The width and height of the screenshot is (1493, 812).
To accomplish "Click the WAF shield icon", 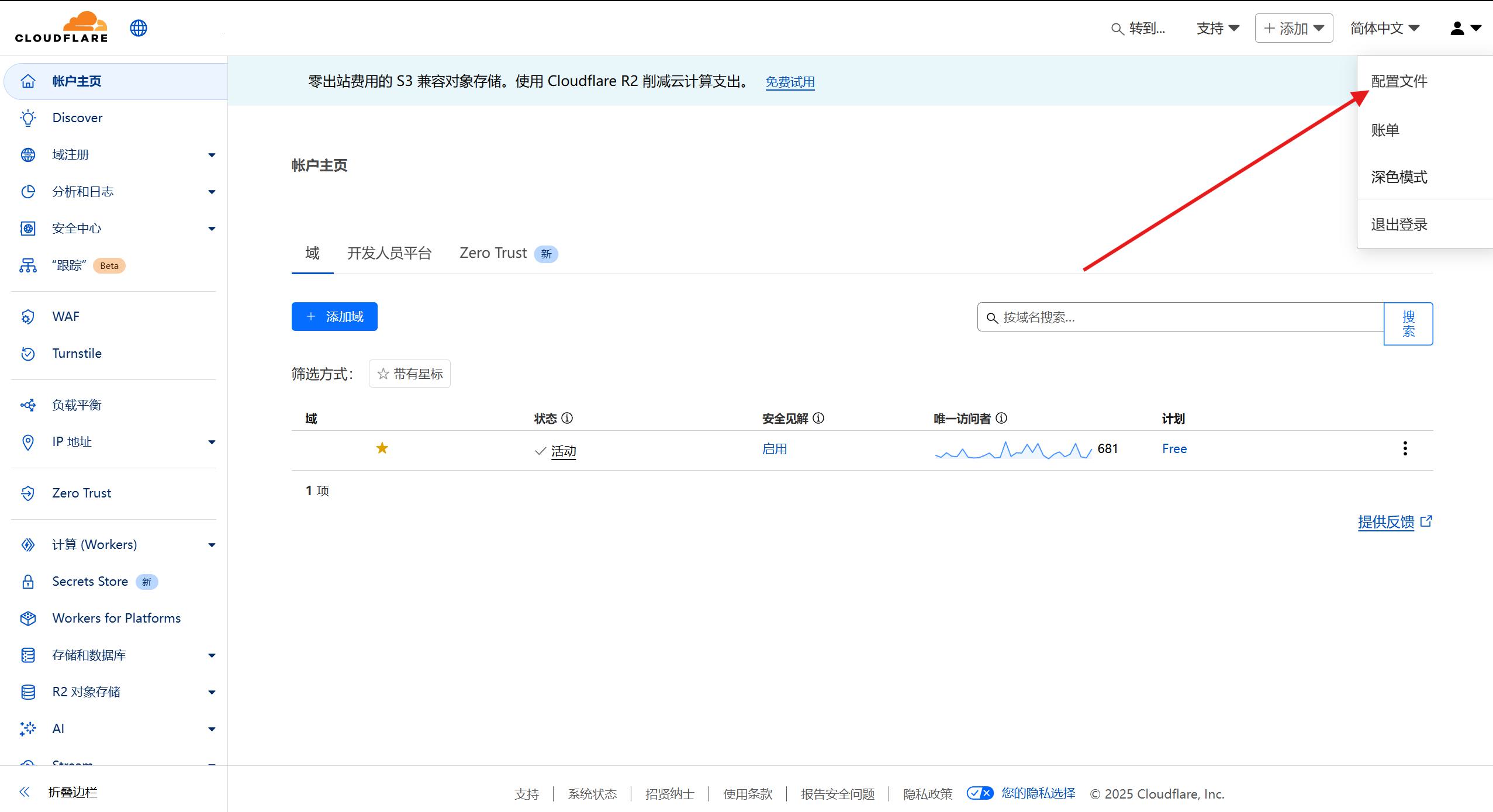I will coord(28,317).
